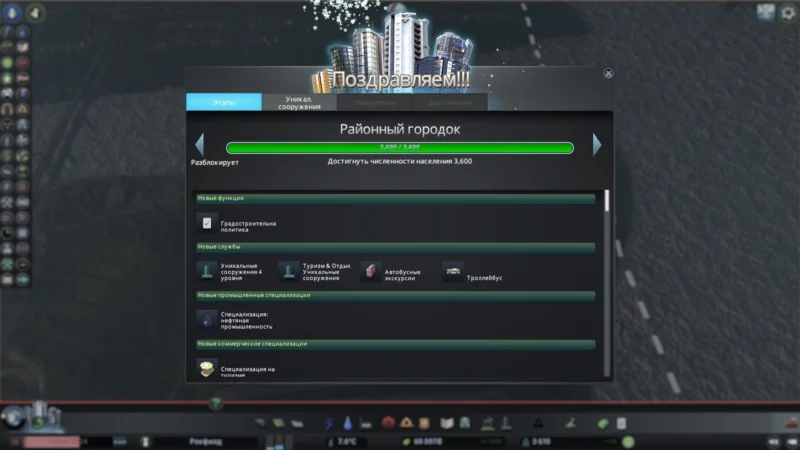Click the Новые коммерческие специализации header
This screenshot has width=800, height=450.
395,344
